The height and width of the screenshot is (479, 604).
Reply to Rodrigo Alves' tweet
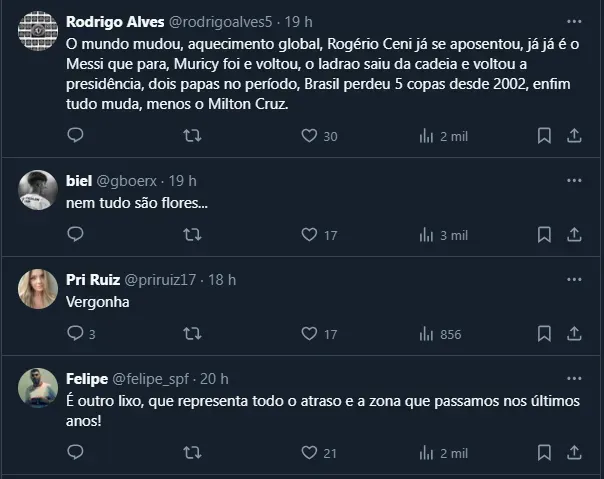[75, 136]
